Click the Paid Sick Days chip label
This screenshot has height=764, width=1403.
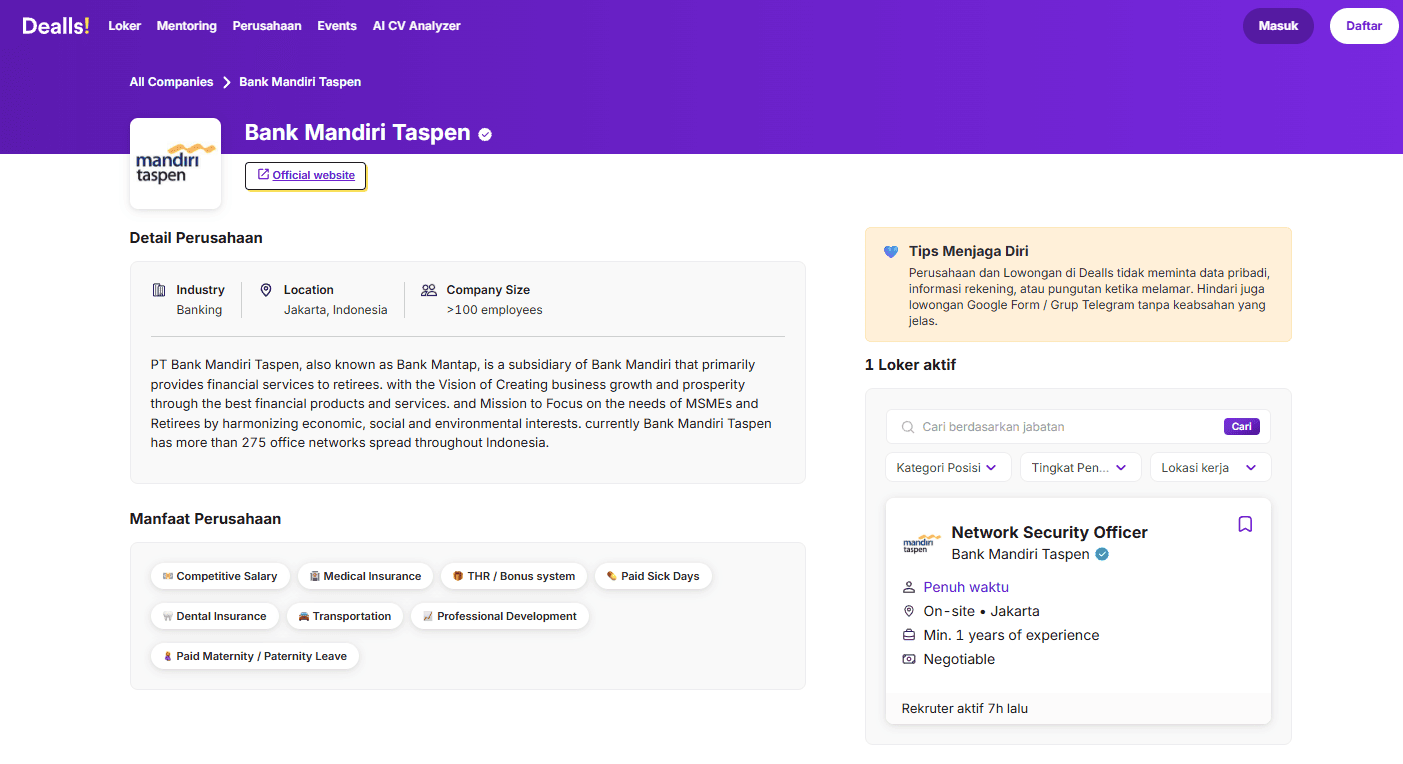coord(660,576)
